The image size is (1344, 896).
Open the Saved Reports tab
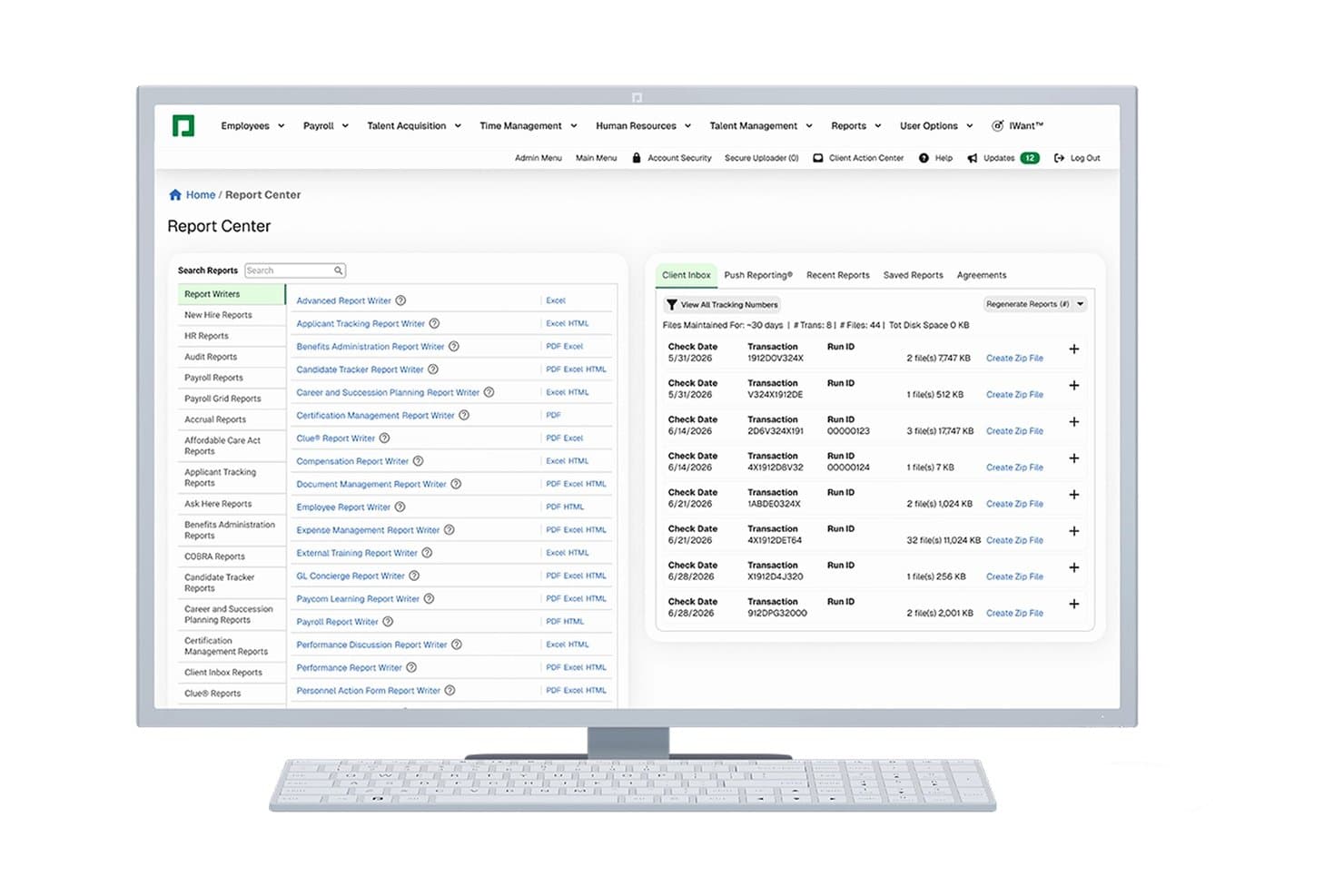pyautogui.click(x=913, y=275)
